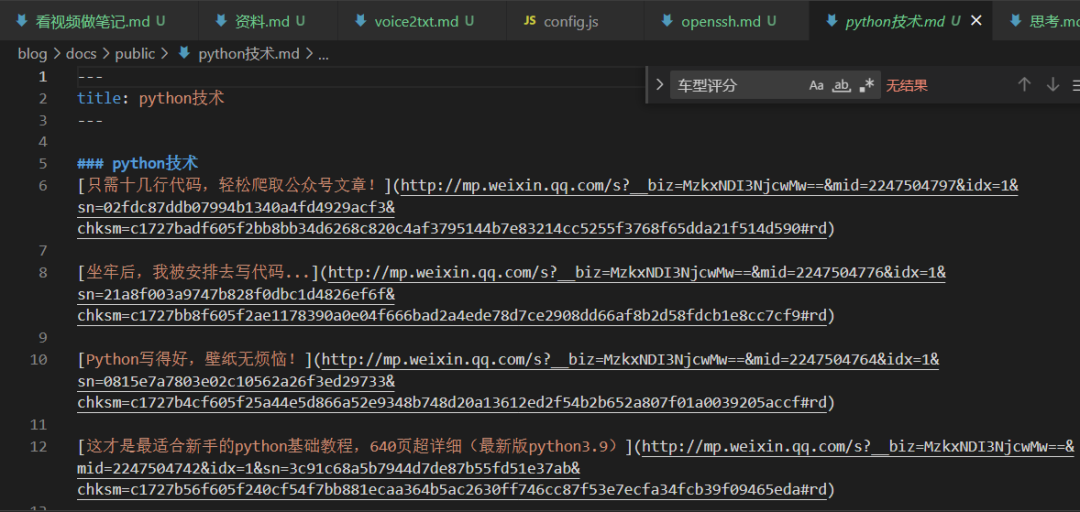1080x512 pixels.
Task: Click the title: python技术 line
Action: pos(151,99)
